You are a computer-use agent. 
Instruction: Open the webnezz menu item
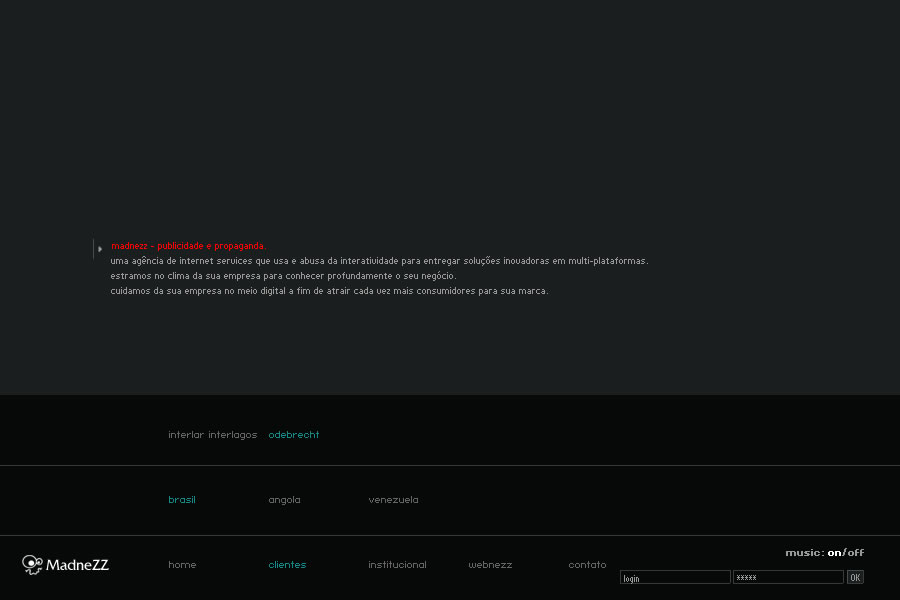490,565
